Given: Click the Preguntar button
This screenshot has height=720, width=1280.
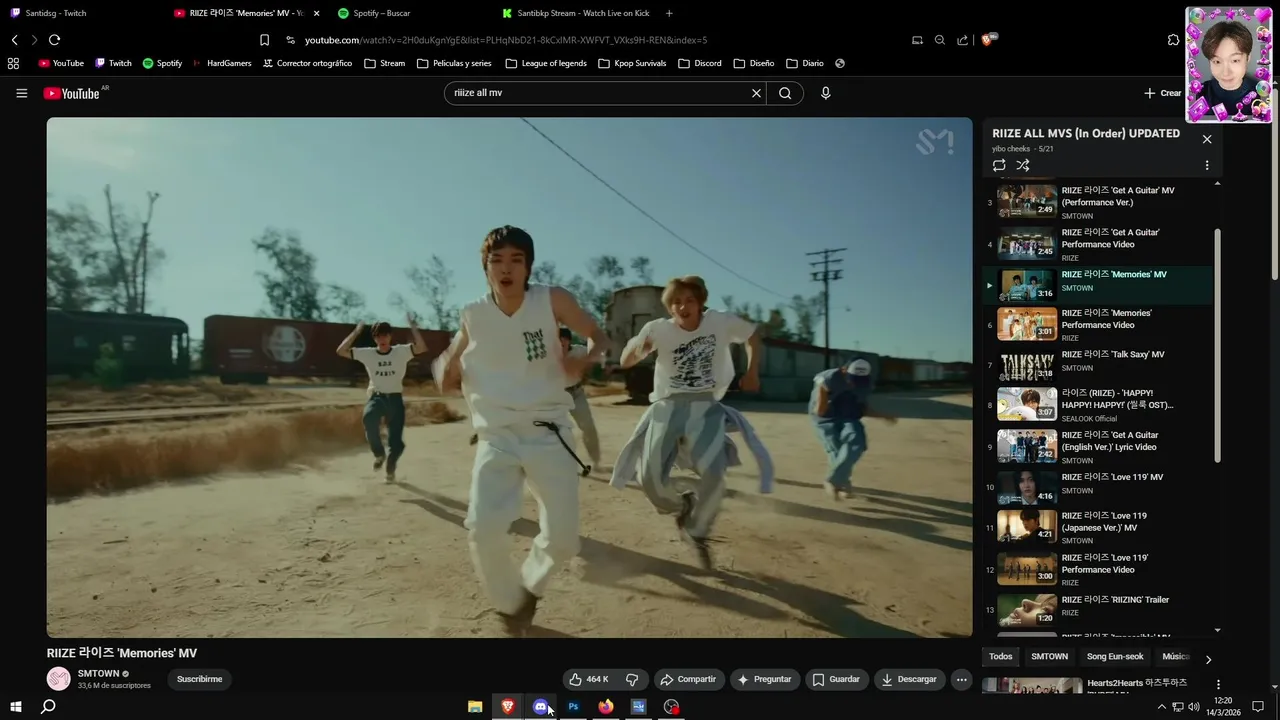Looking at the screenshot, I should click(765, 679).
